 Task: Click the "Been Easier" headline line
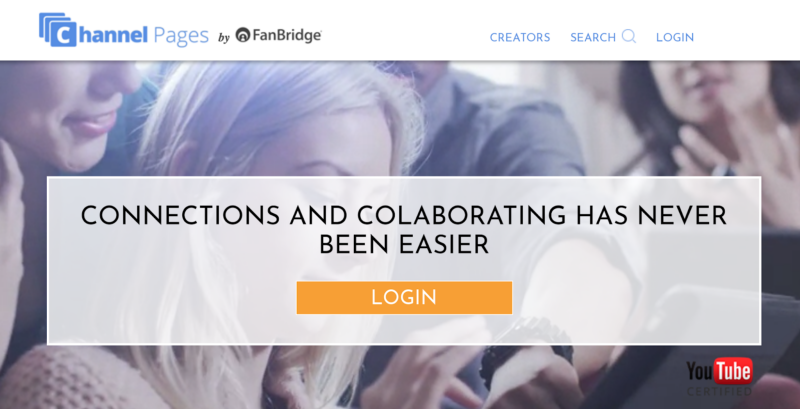point(404,245)
